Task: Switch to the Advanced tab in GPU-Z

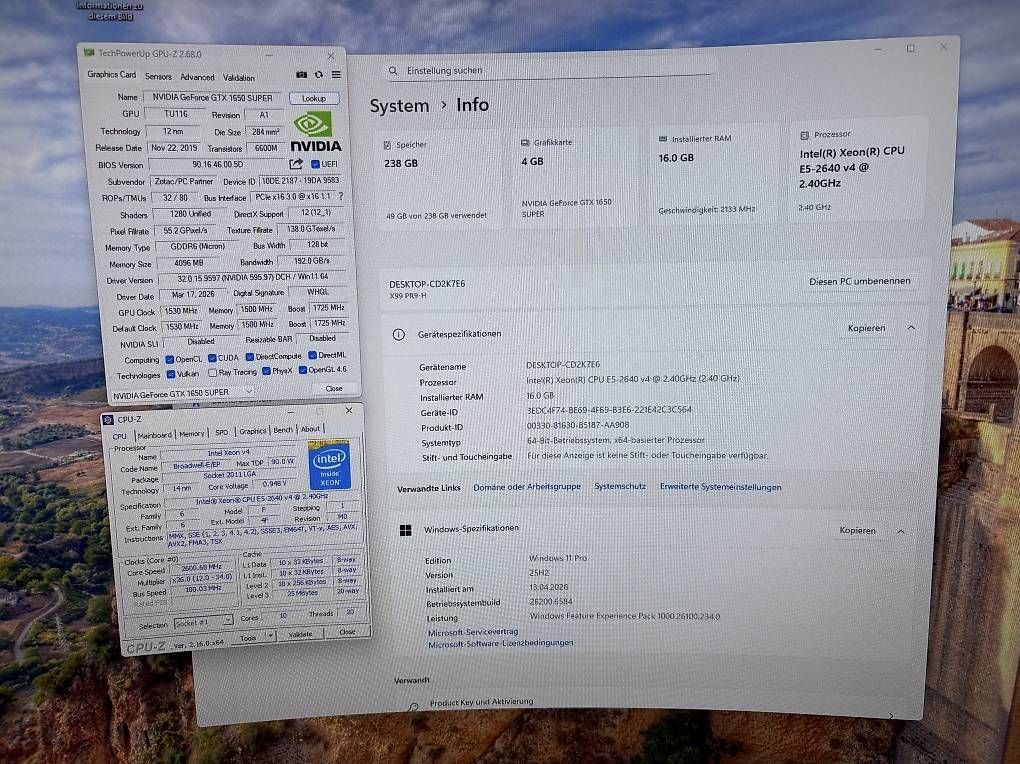Action: [197, 77]
